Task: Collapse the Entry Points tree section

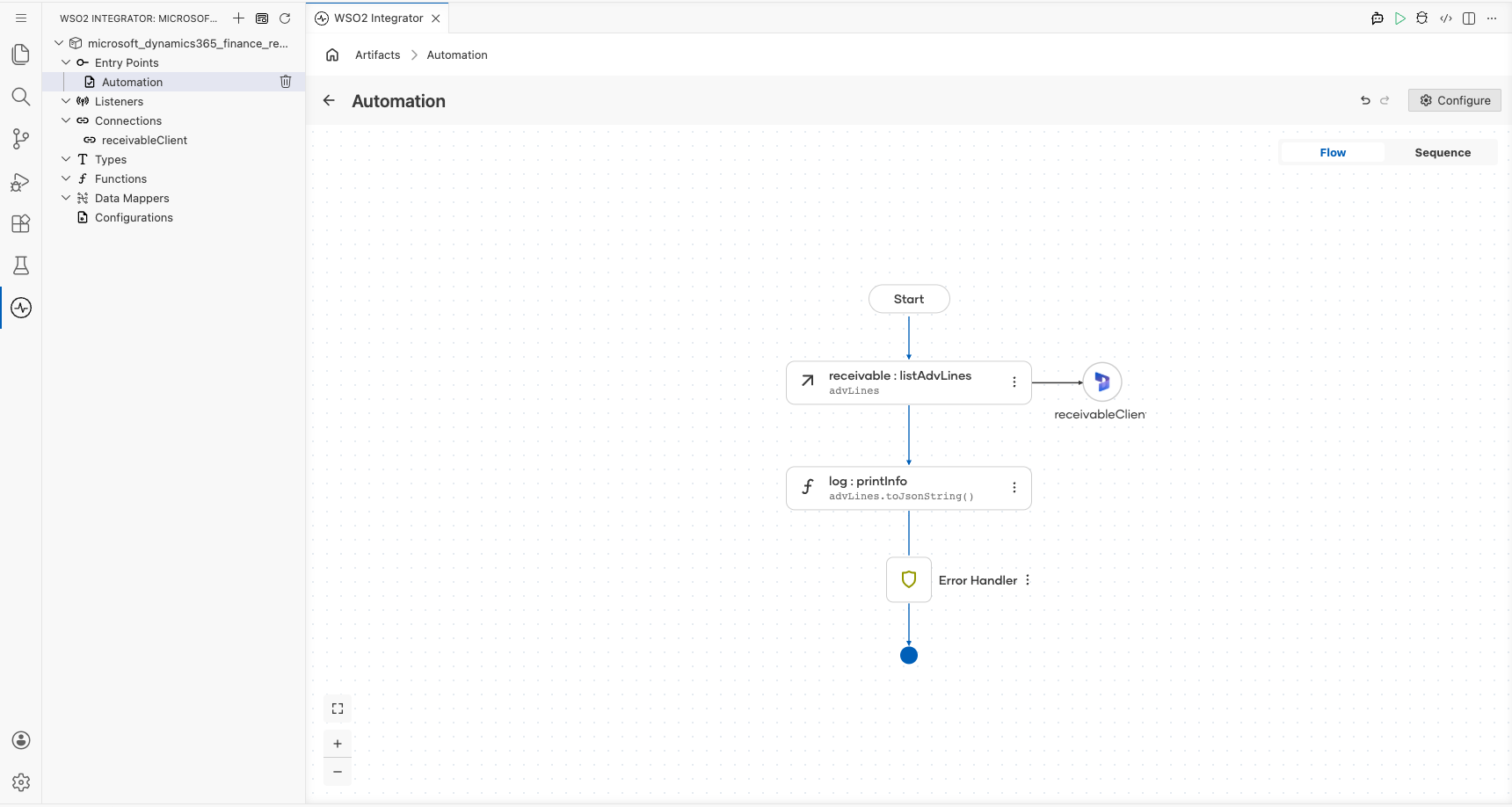Action: click(66, 62)
